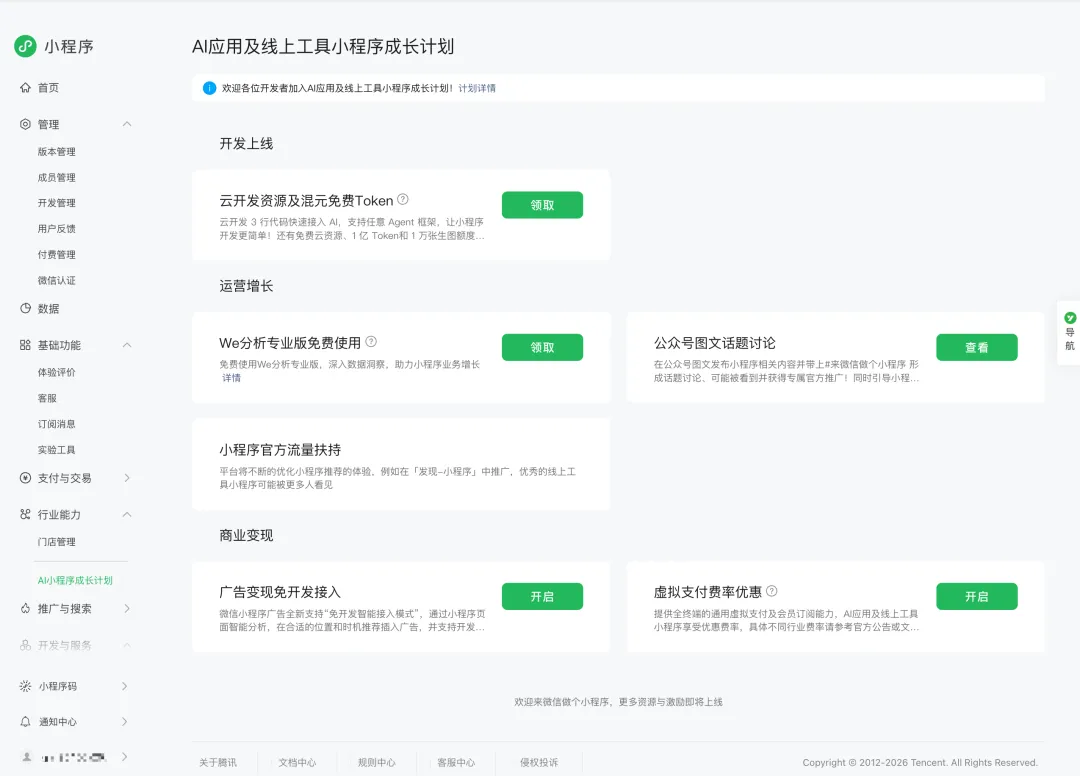Collapse the 基础功能 section chevron
The height and width of the screenshot is (776, 1080).
pos(127,344)
